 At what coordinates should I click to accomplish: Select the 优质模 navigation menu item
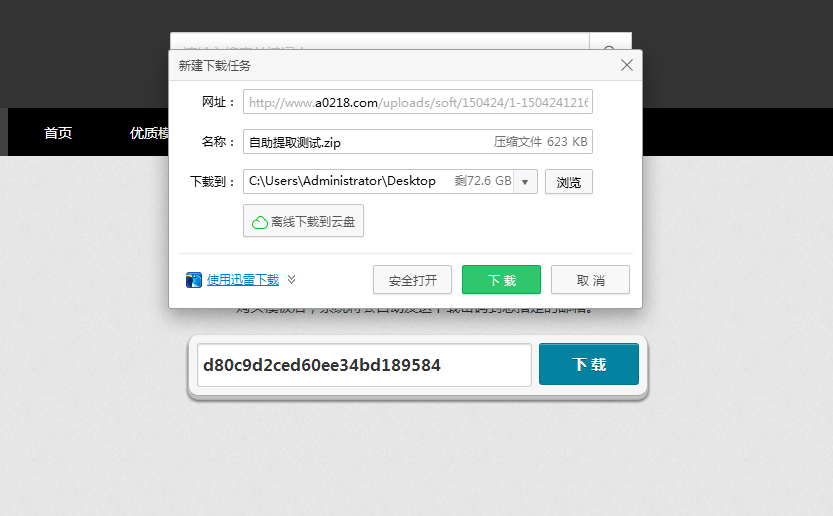coord(148,133)
